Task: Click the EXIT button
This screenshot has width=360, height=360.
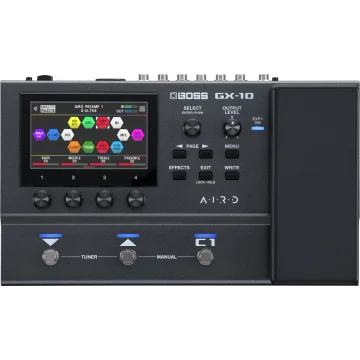Action: pos(206,175)
